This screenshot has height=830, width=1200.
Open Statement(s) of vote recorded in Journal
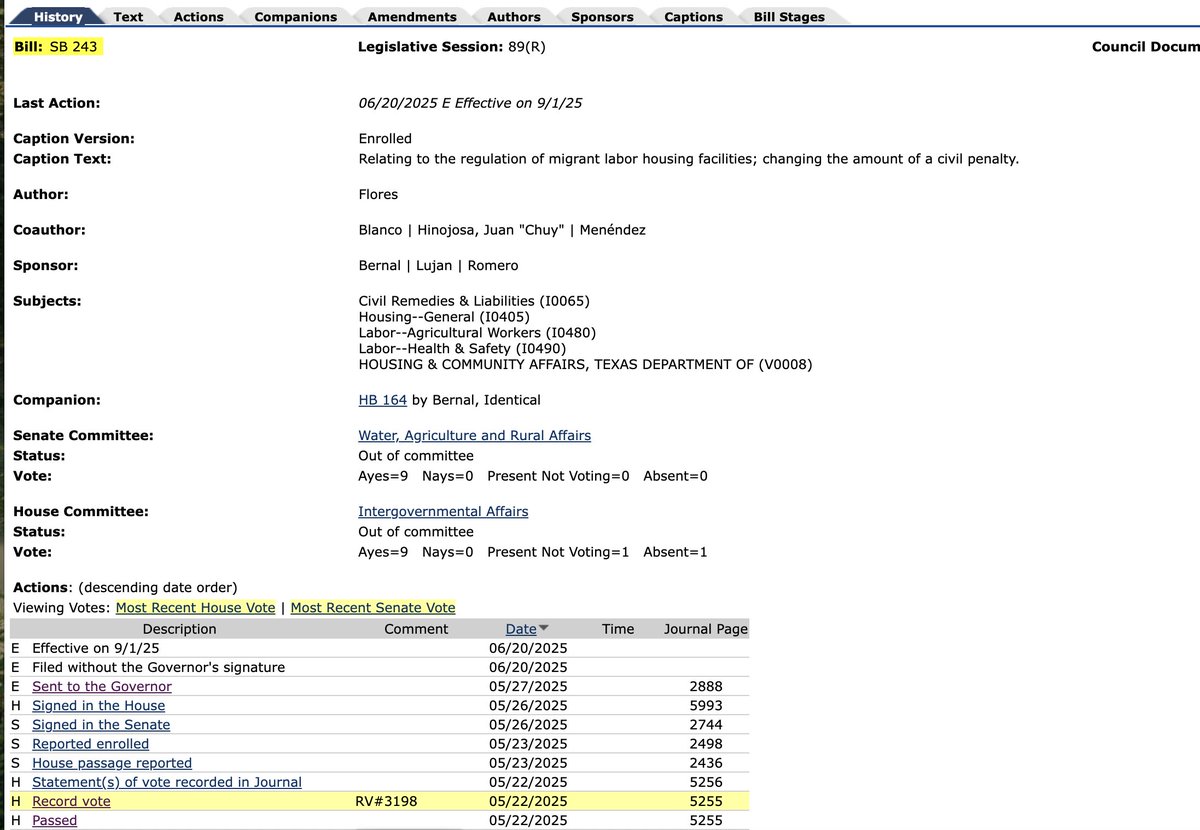point(167,782)
